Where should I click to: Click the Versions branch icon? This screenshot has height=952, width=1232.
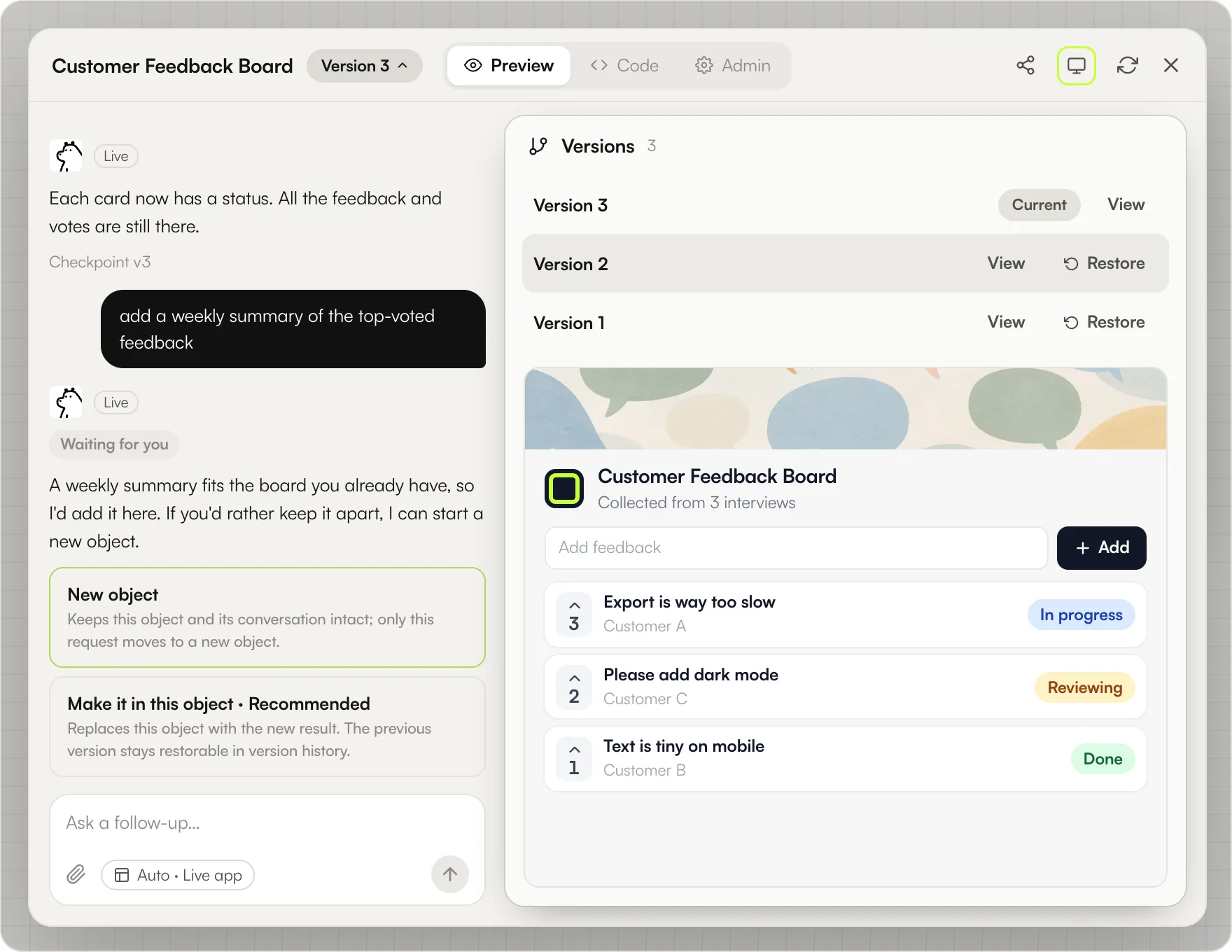[x=538, y=146]
